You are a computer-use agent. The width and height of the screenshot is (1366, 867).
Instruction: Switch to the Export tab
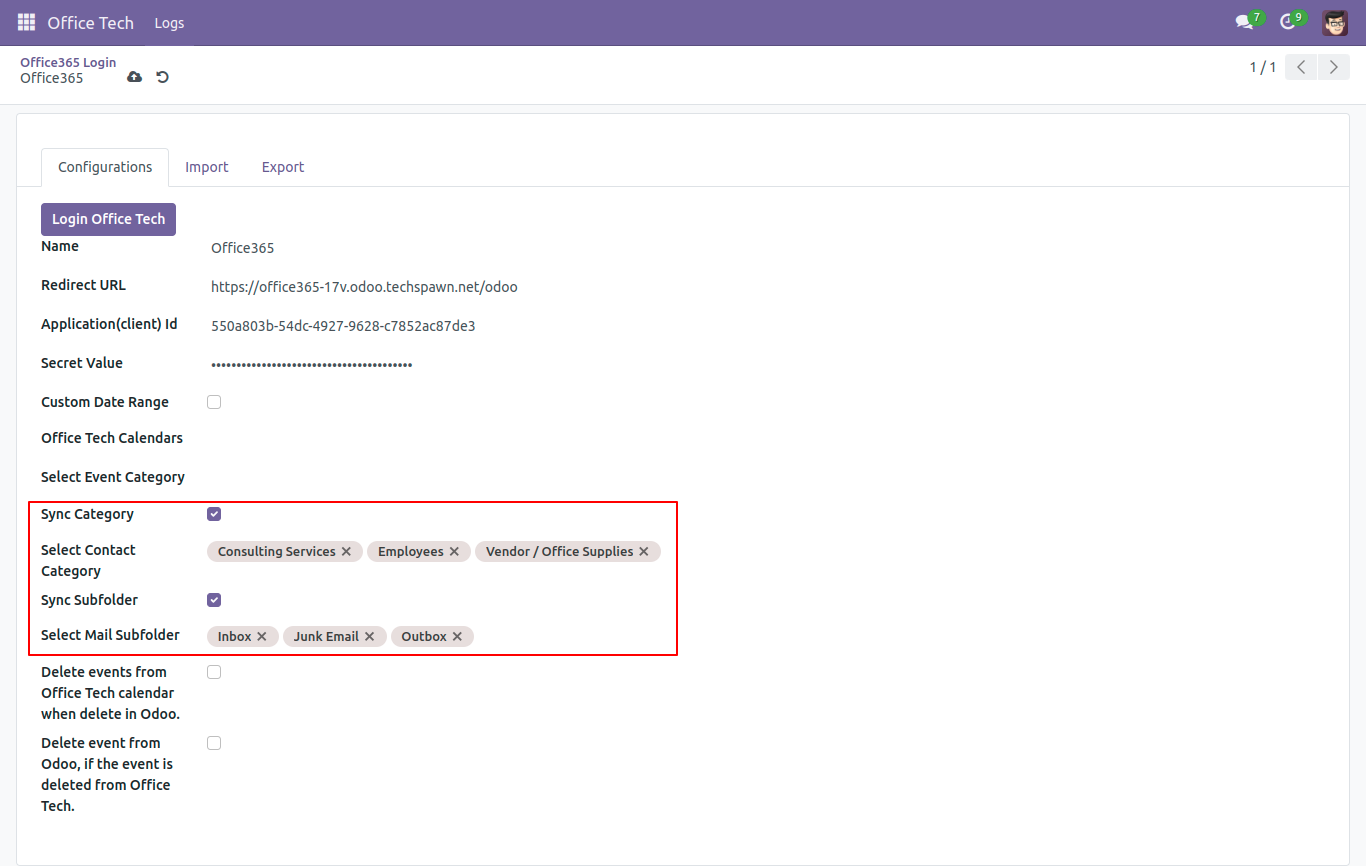tap(283, 167)
